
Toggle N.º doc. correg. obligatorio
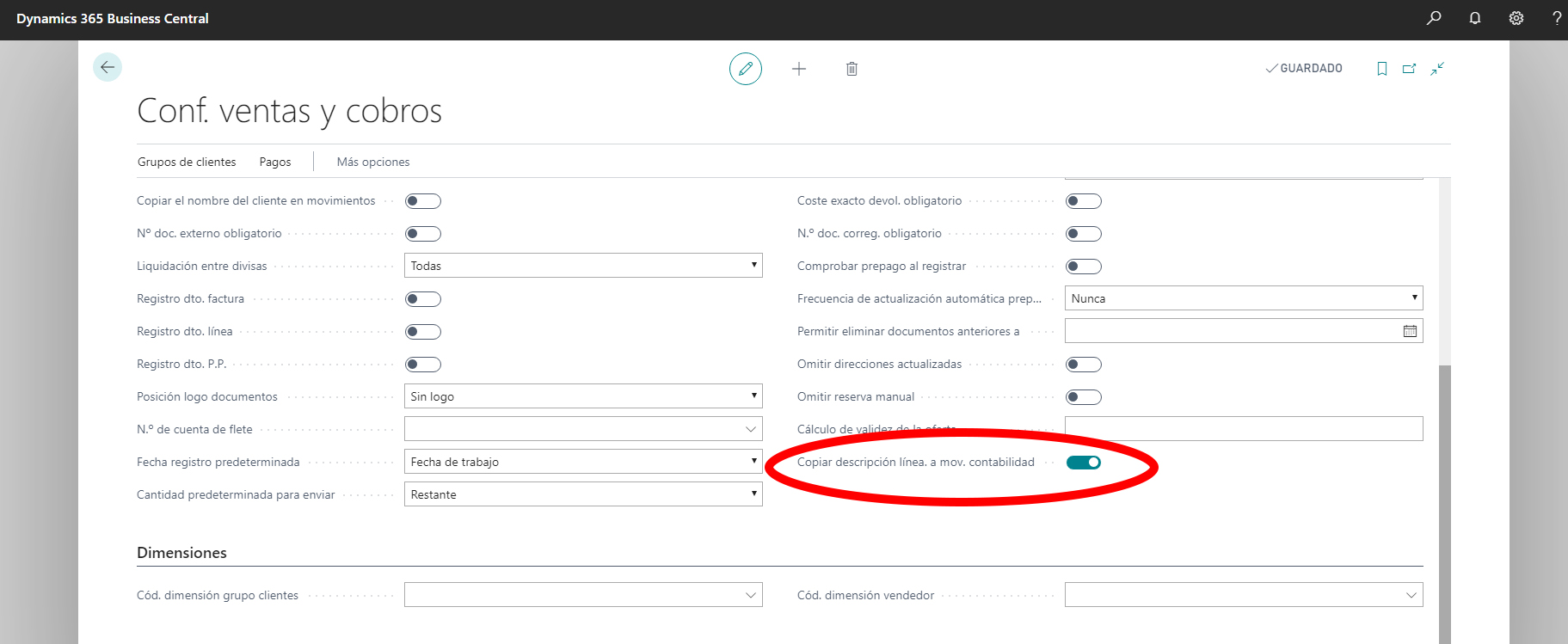tap(1084, 234)
